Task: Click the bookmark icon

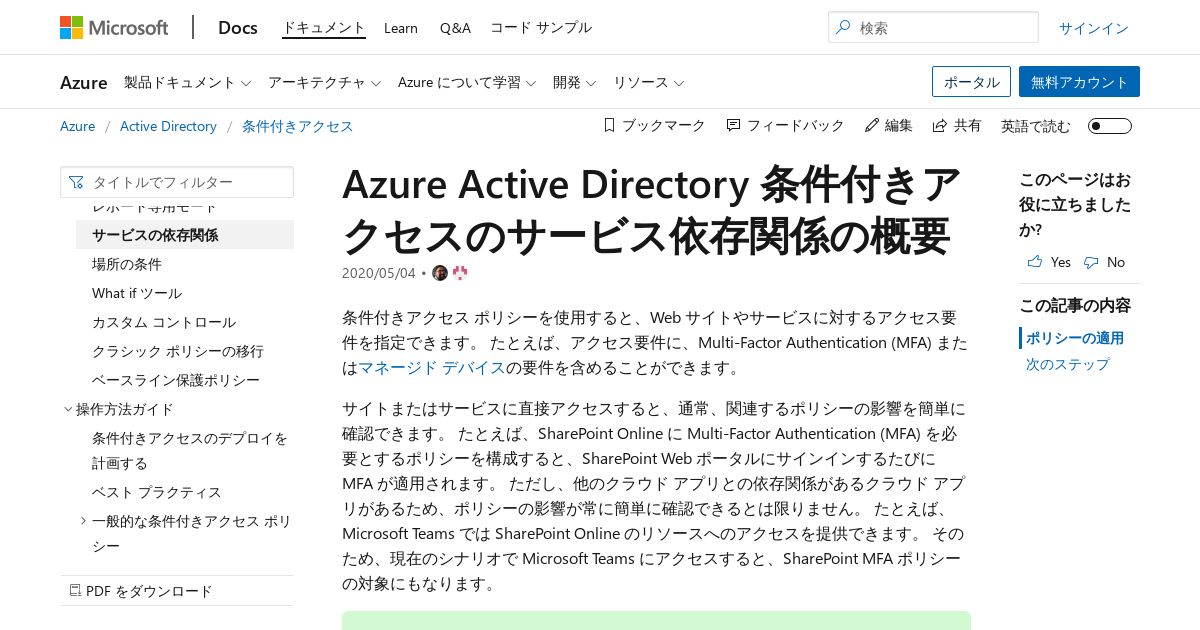Action: click(609, 125)
